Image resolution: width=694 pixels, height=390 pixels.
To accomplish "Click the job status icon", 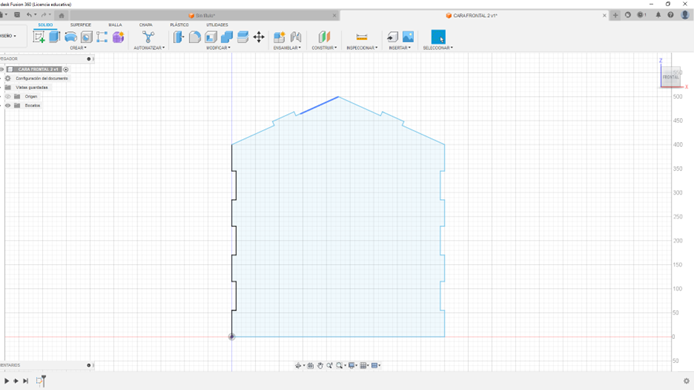I will click(640, 15).
